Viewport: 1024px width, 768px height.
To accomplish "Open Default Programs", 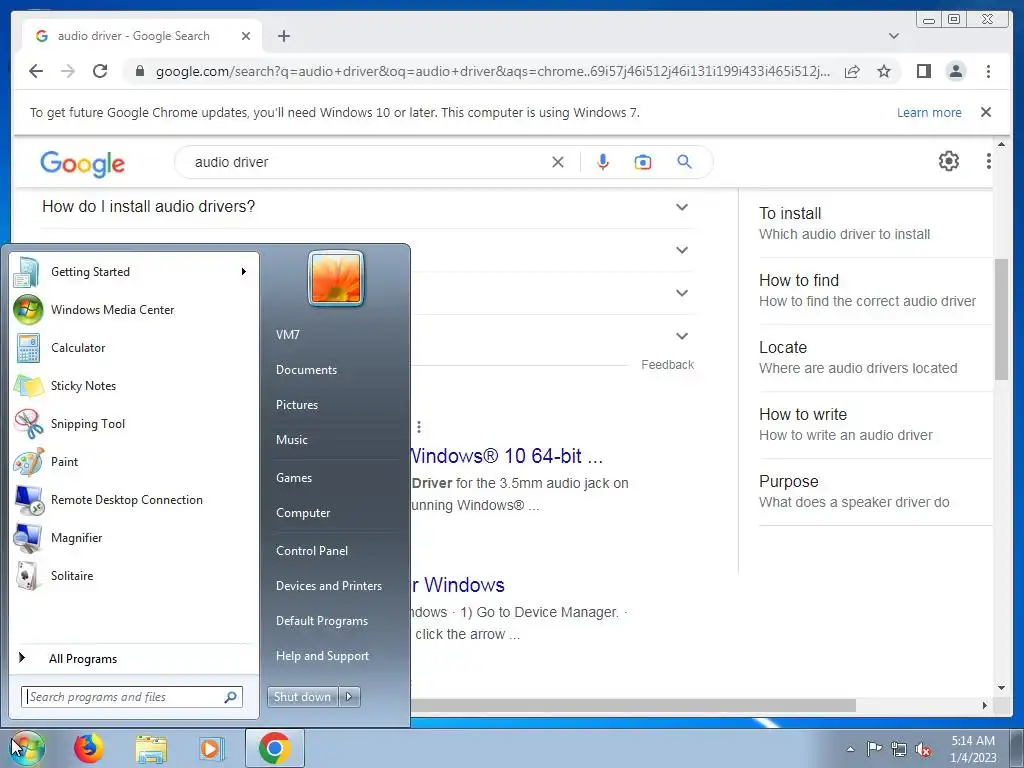I will [x=335, y=621].
